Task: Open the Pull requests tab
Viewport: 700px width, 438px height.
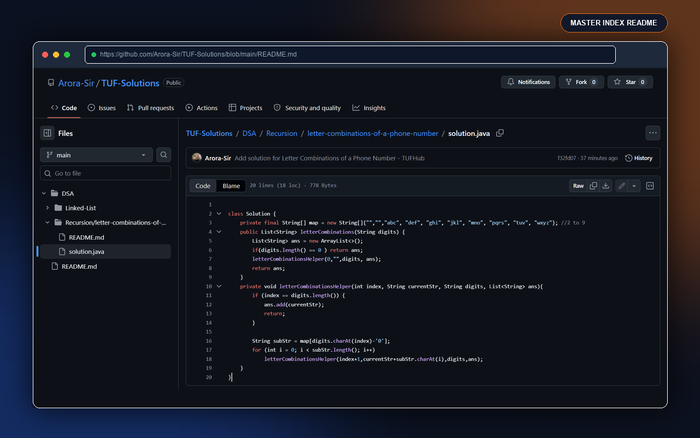Action: tap(150, 108)
